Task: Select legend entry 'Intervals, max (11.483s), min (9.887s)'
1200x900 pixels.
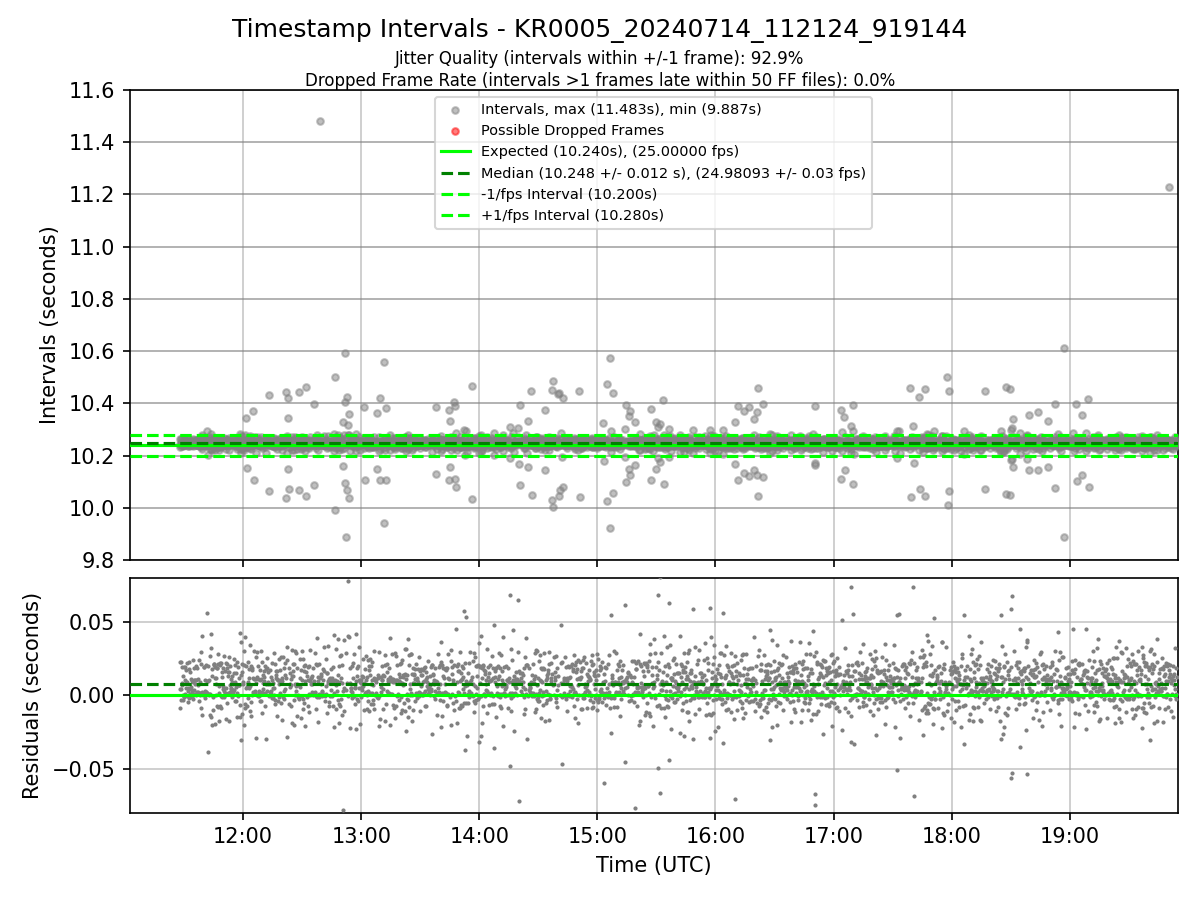Action: pyautogui.click(x=621, y=109)
